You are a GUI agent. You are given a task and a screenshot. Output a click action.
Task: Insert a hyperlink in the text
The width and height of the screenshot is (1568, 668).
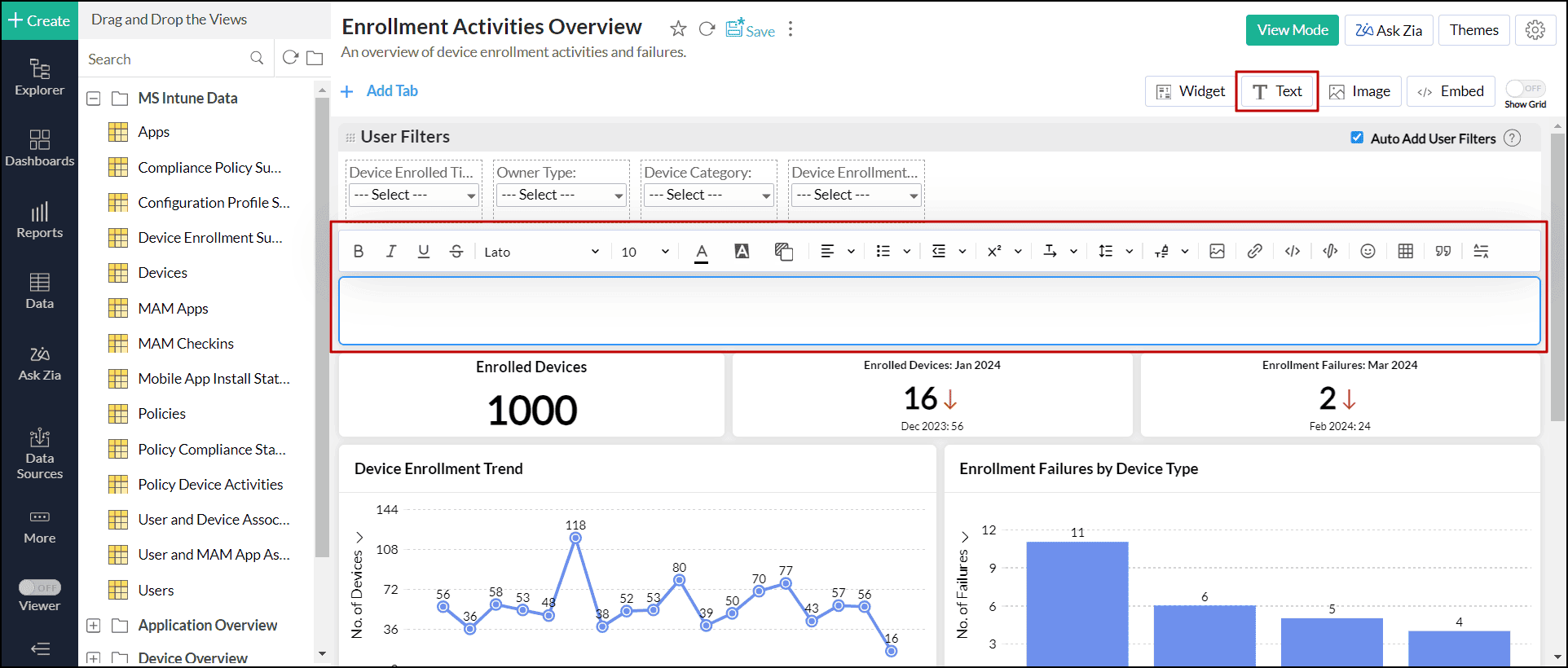tap(1255, 252)
